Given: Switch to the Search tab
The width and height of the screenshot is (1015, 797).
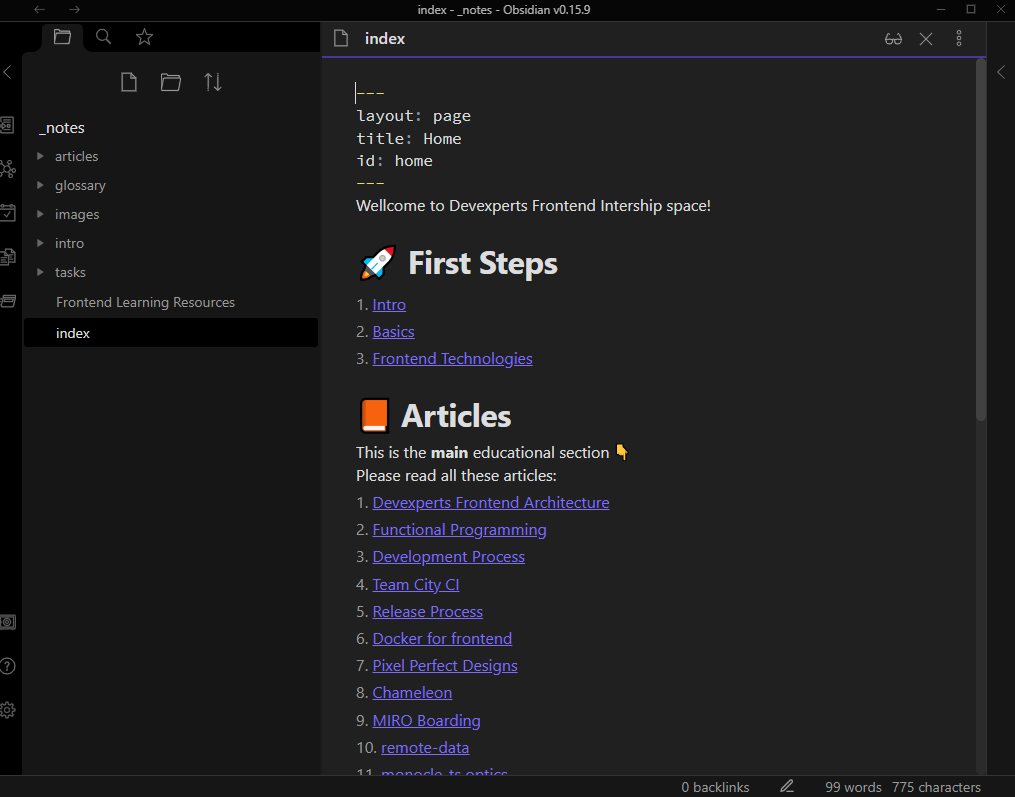Looking at the screenshot, I should tap(103, 37).
